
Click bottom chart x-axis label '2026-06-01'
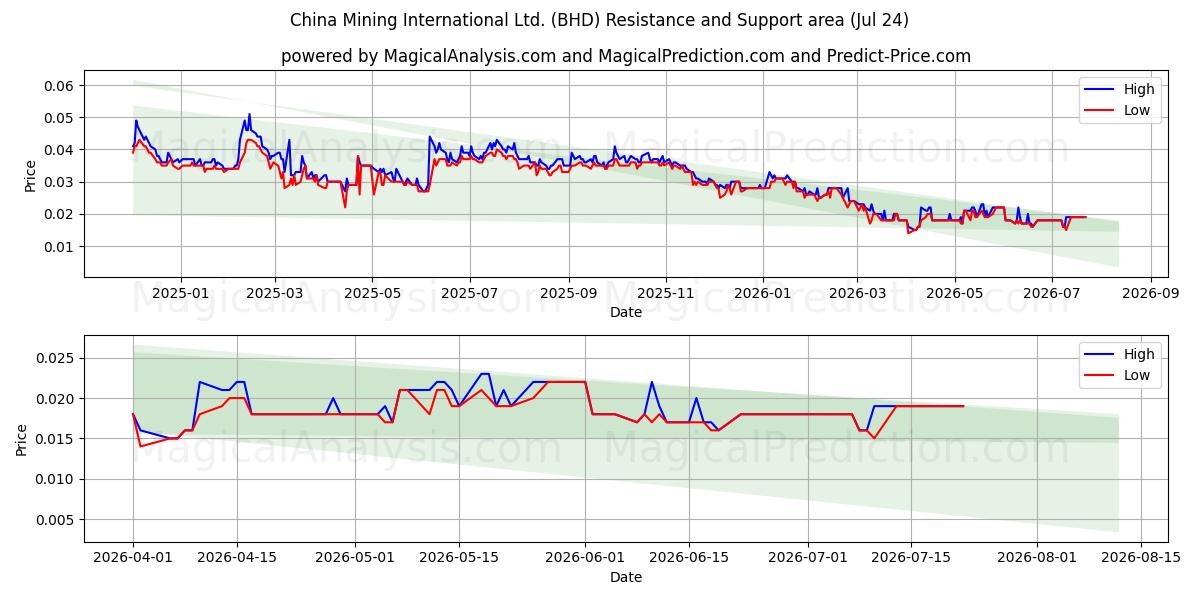click(x=586, y=559)
